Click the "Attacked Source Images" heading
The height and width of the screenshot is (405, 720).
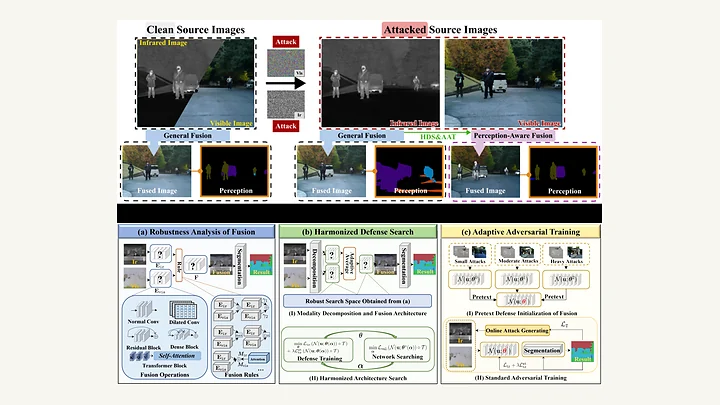pyautogui.click(x=440, y=30)
